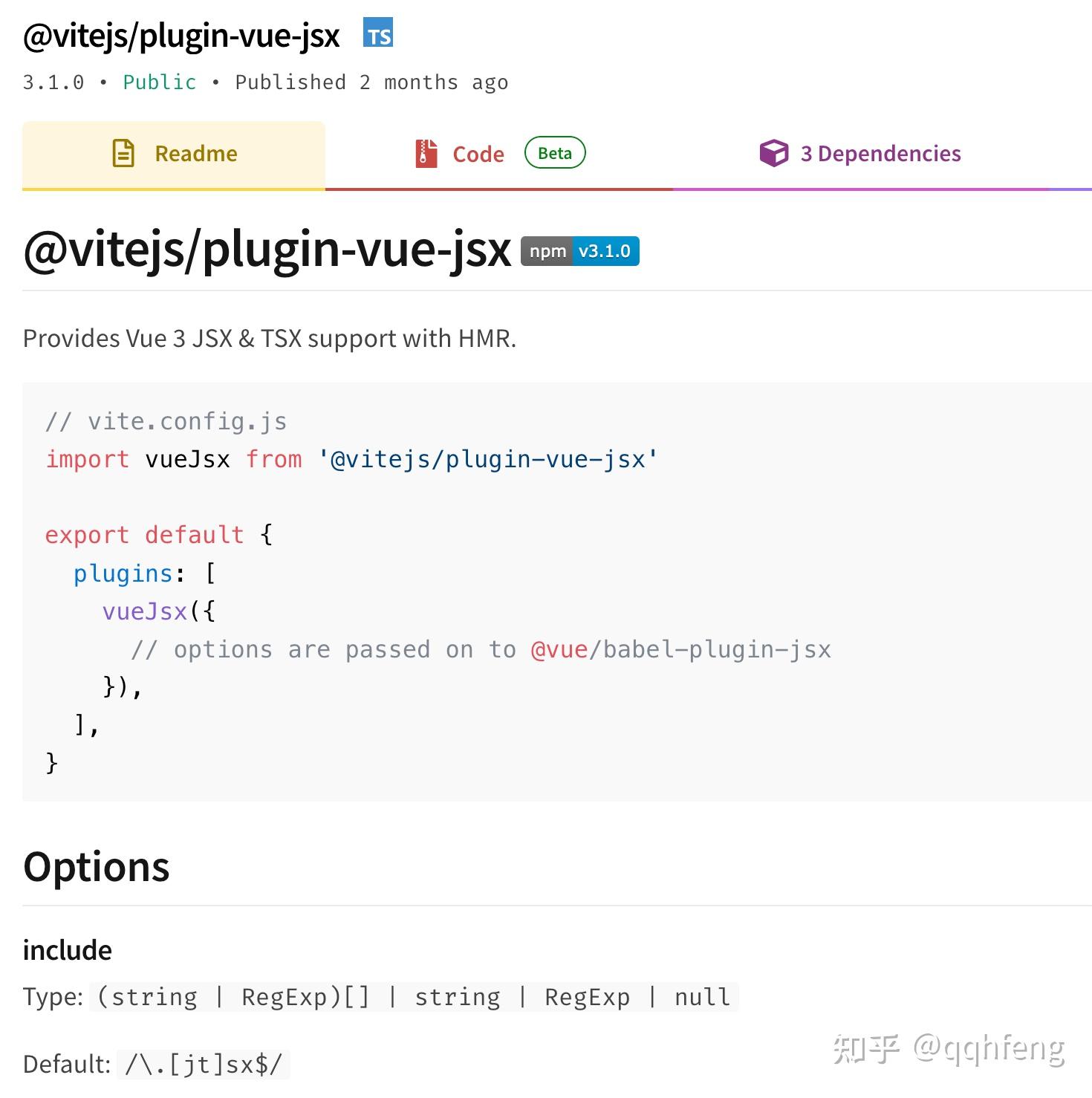
Task: Click the @vue mention in code comment
Action: click(559, 649)
